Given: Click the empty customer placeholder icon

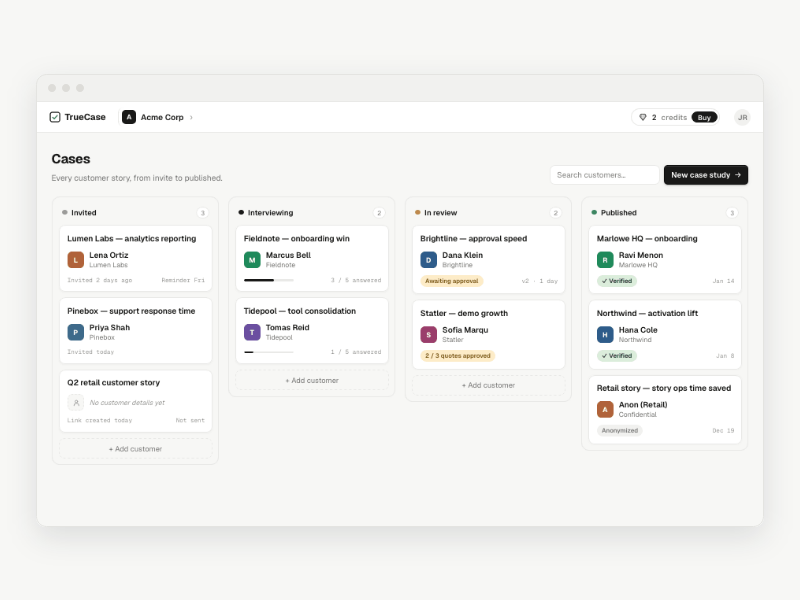Looking at the screenshot, I should coord(76,403).
